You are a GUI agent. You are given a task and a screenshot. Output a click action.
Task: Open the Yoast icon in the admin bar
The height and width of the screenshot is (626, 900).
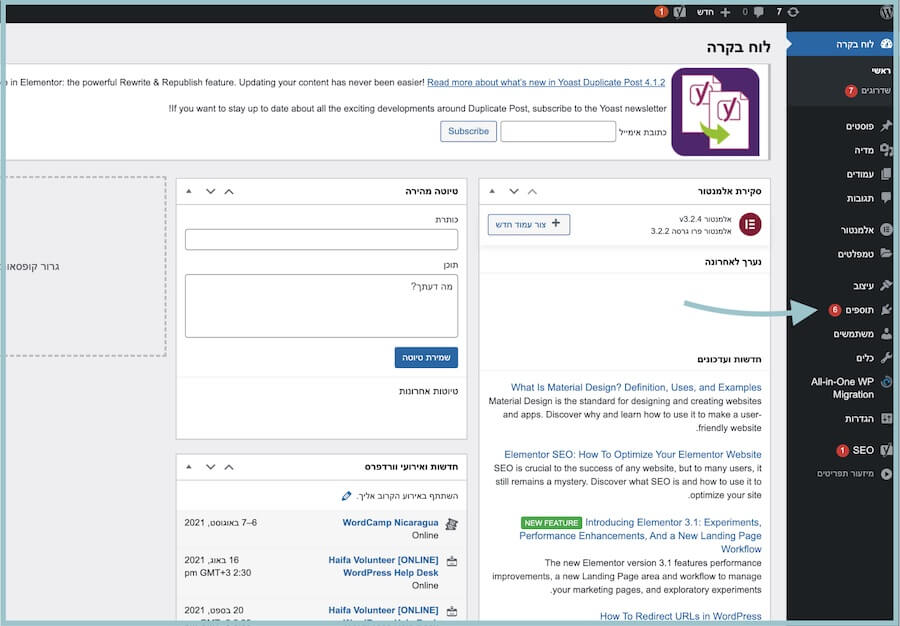680,12
